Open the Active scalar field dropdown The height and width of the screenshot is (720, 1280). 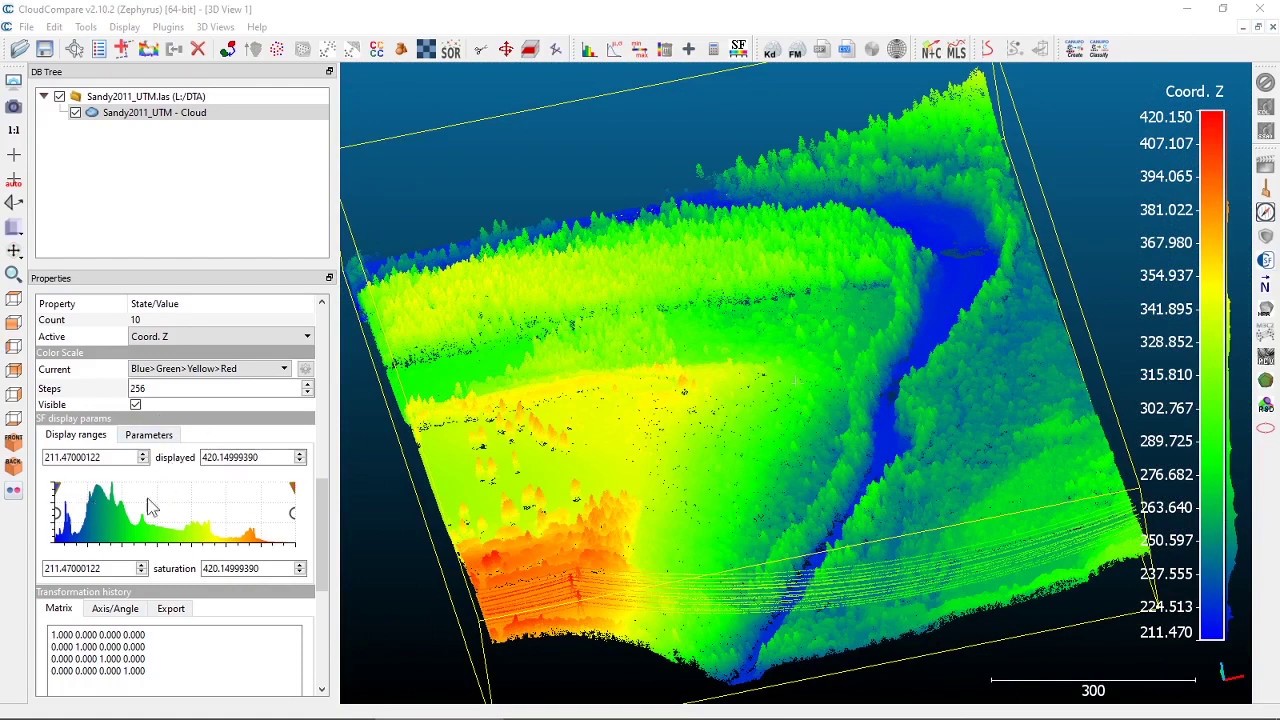click(307, 336)
